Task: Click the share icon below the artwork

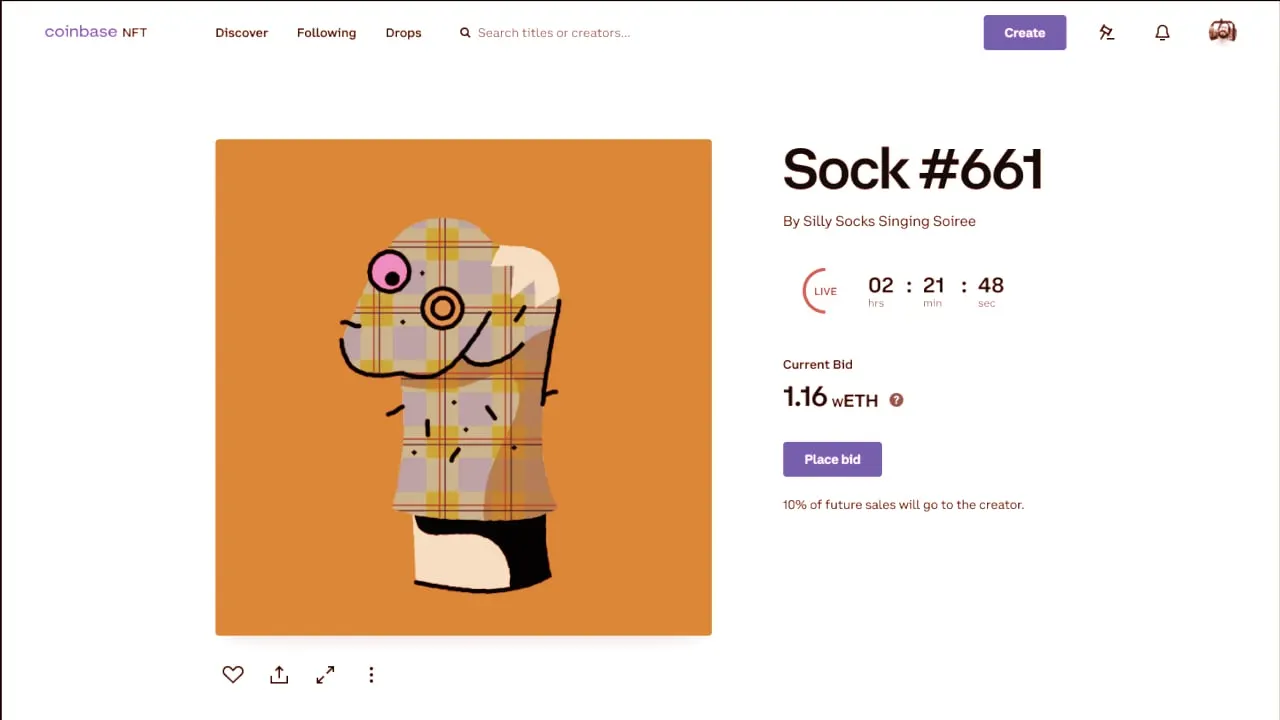Action: (x=279, y=675)
